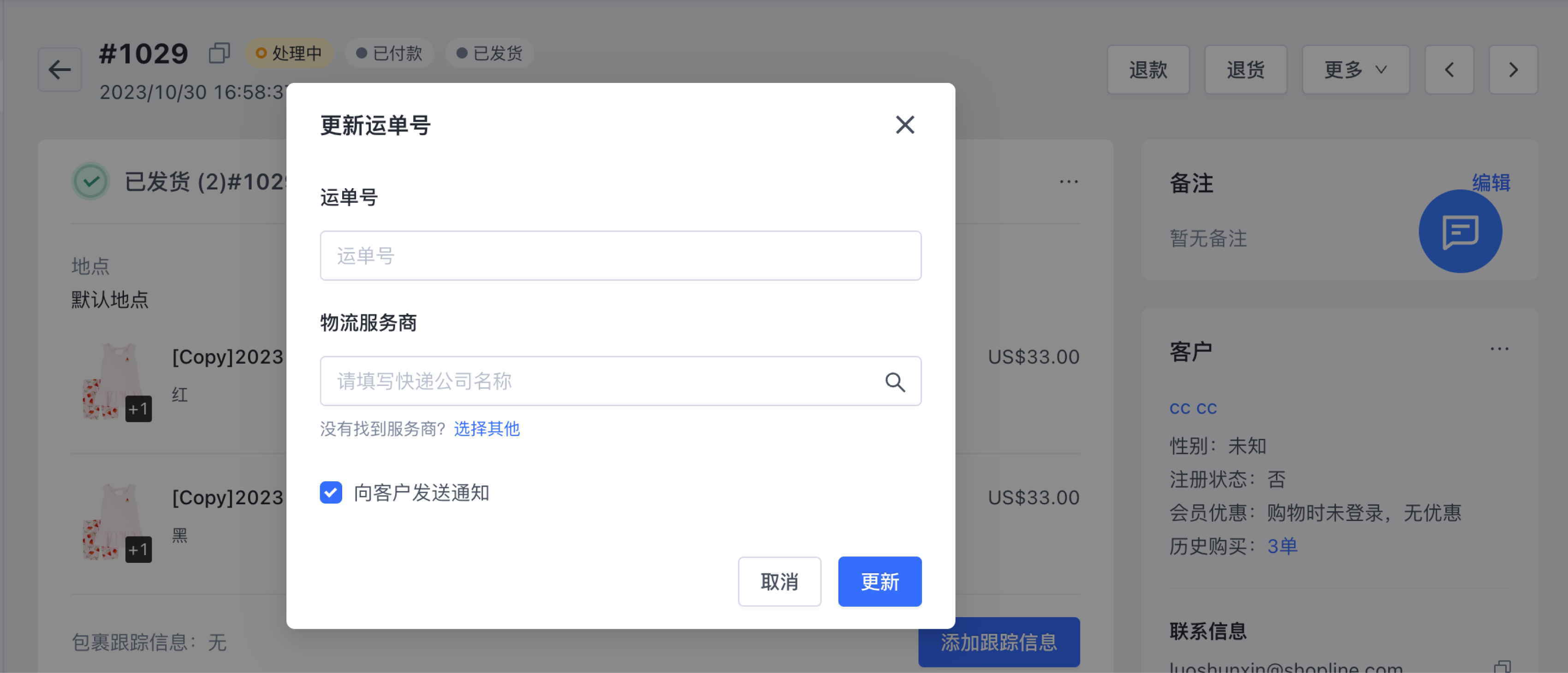Viewport: 1568px width, 673px height.
Task: Click US$33.00 price of black item
Action: (1033, 497)
